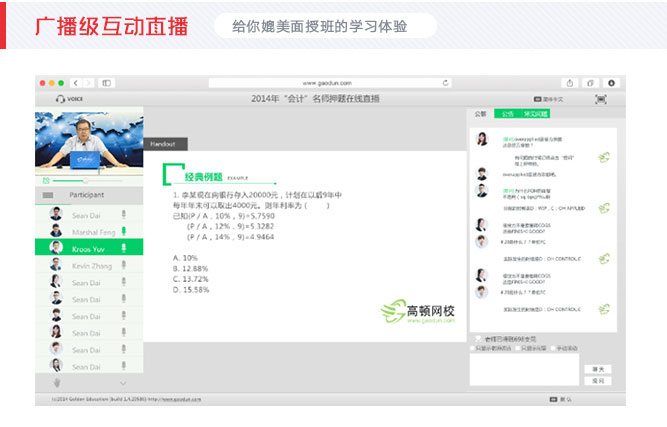Tick the middle checkbox under the chat
The height and width of the screenshot is (427, 667).
(518, 348)
